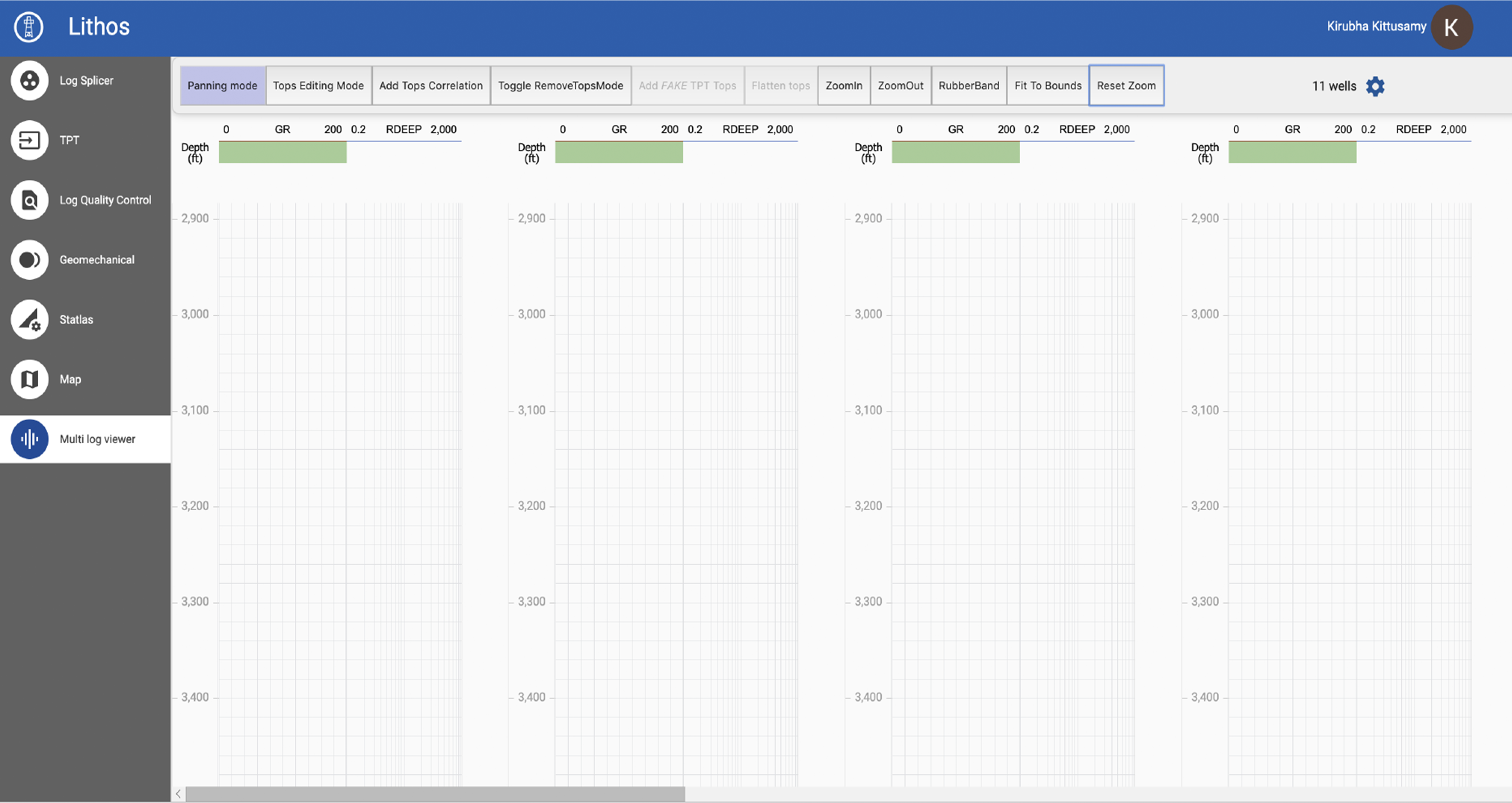Open the TPT sidebar icon
This screenshot has width=1512, height=803.
click(29, 140)
